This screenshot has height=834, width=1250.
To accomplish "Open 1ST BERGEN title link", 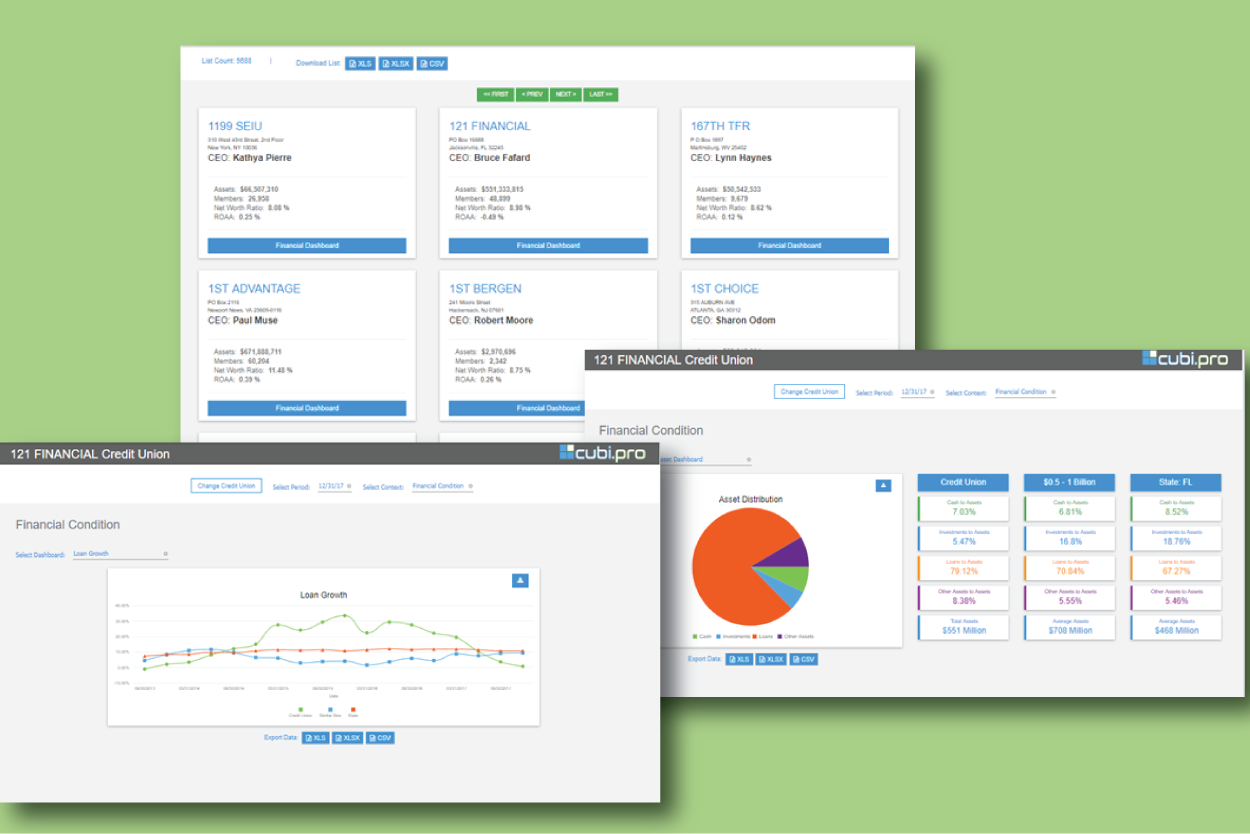I will (x=487, y=289).
